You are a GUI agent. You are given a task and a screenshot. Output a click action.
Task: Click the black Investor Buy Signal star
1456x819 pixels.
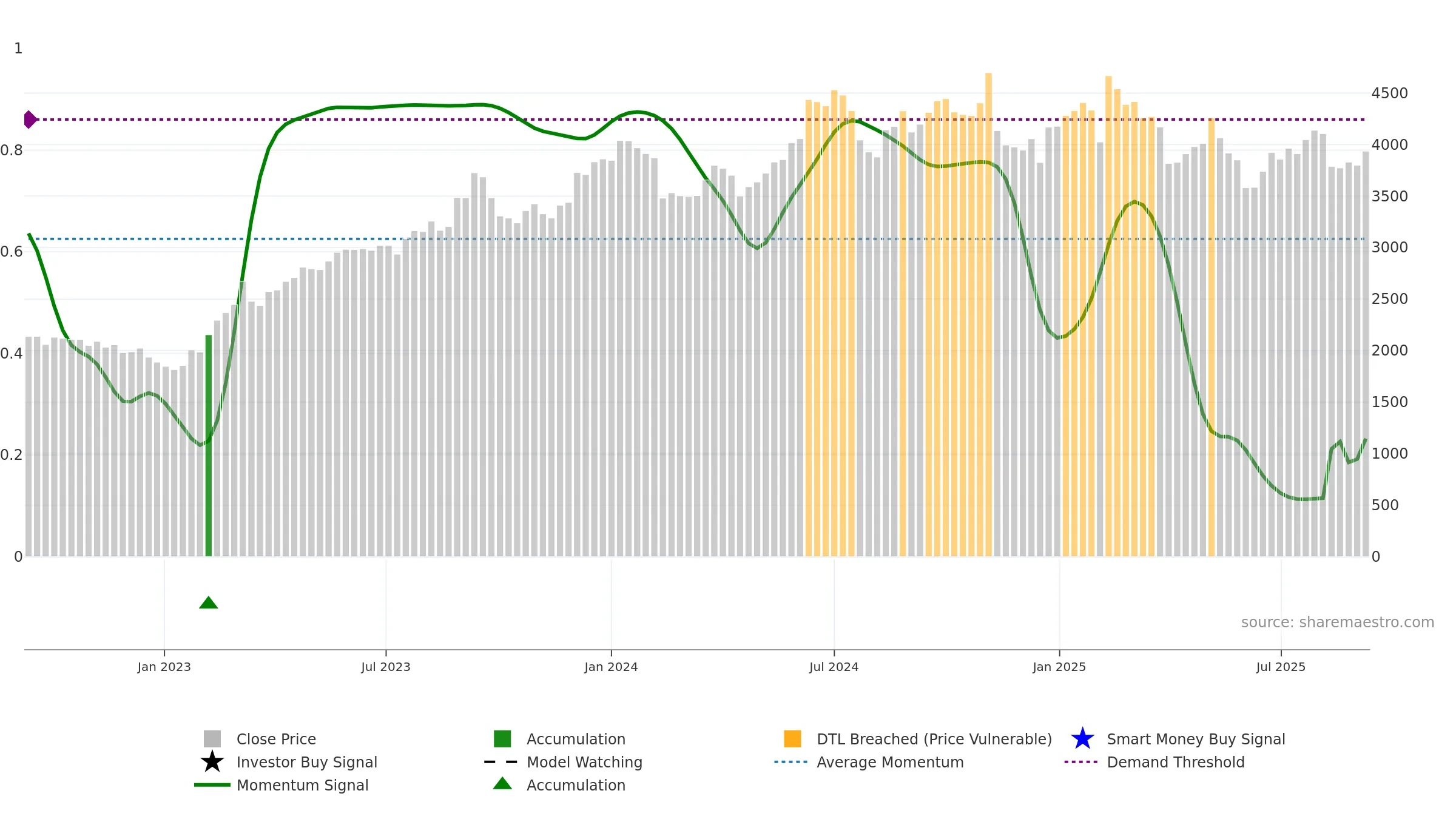click(x=212, y=762)
